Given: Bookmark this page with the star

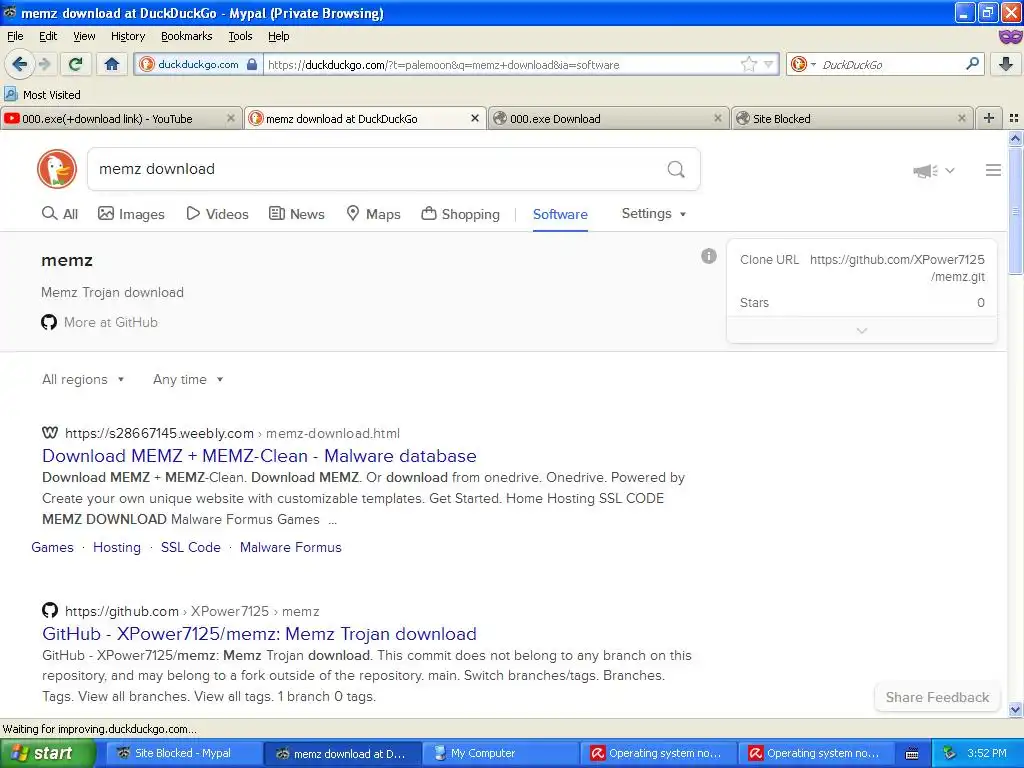Looking at the screenshot, I should [x=748, y=64].
